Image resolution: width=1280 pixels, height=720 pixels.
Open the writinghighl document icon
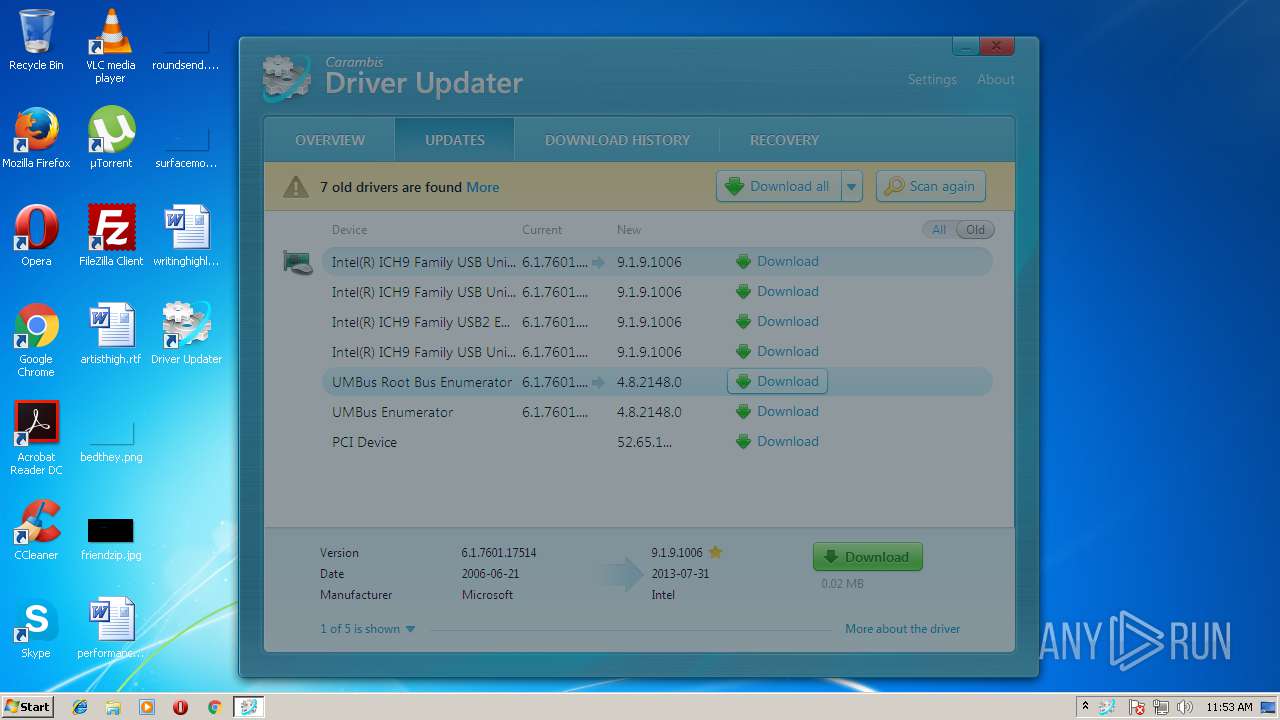coord(186,236)
